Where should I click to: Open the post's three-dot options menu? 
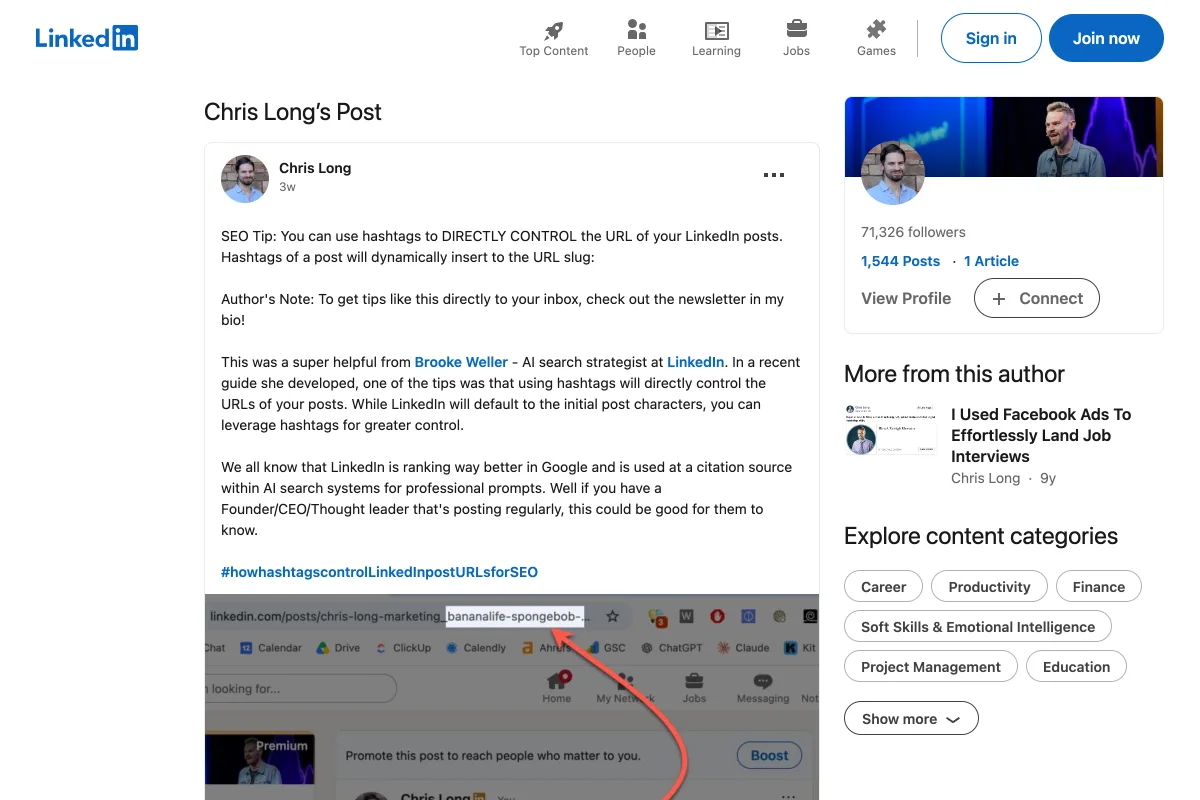point(774,175)
